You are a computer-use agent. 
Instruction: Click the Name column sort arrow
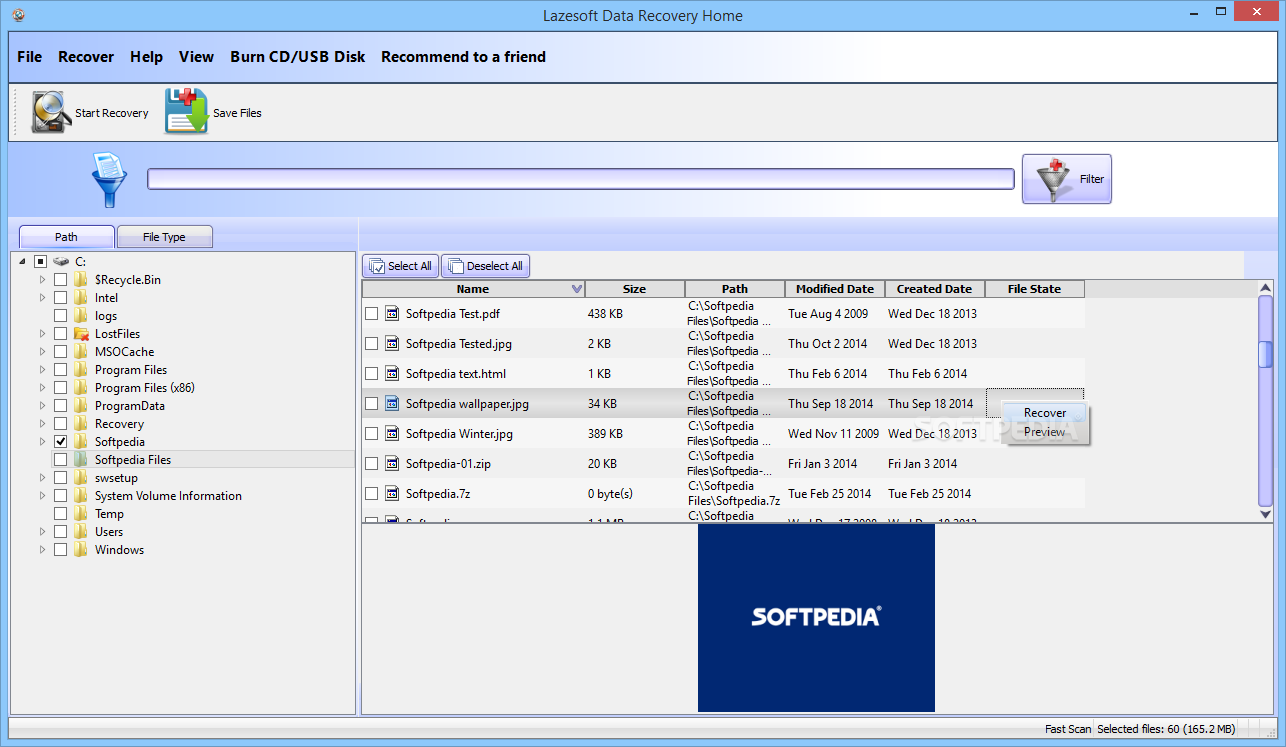click(x=576, y=289)
